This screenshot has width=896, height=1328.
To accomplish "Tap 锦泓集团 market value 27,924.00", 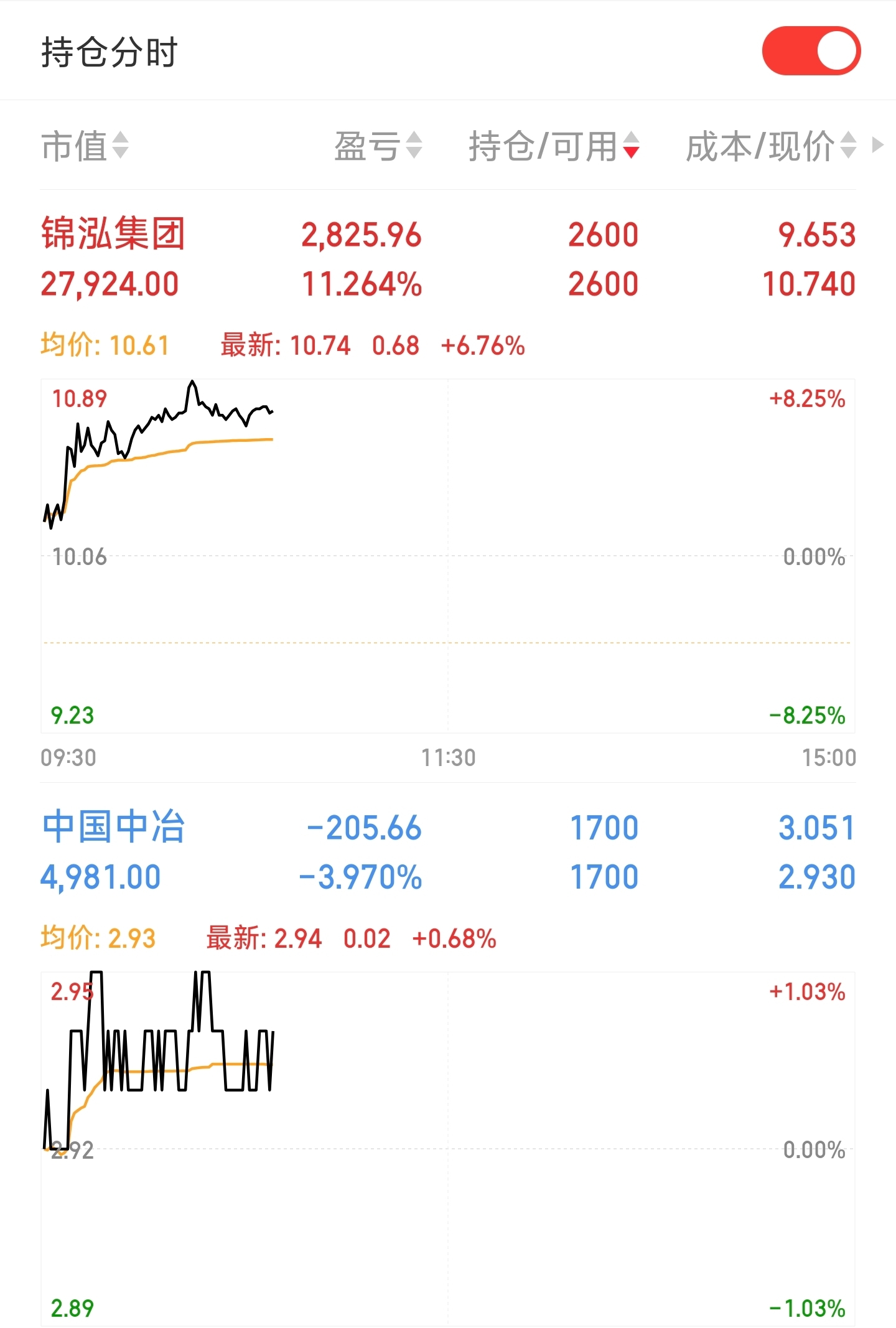I will click(110, 284).
